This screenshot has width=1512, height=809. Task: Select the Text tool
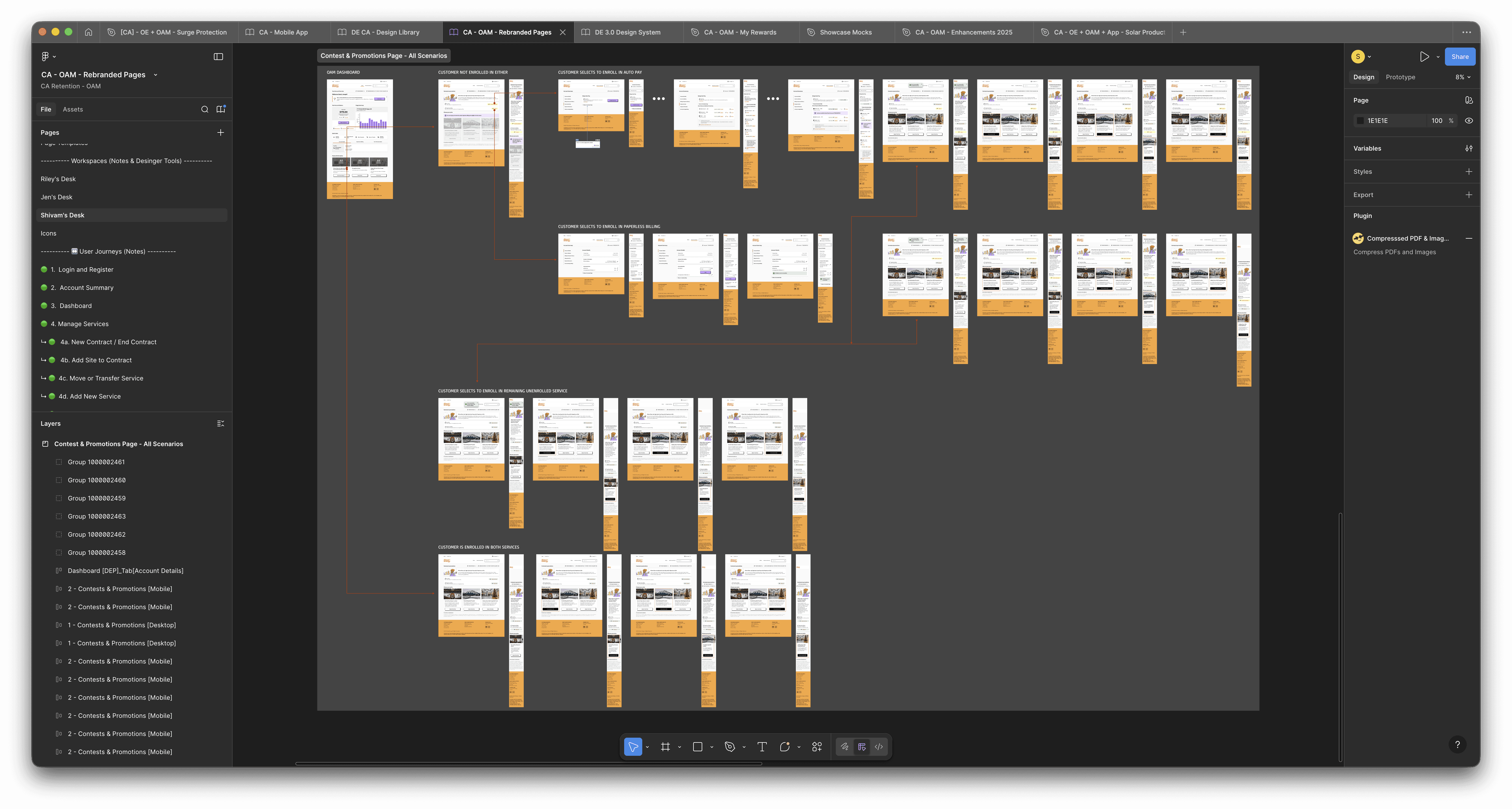[x=762, y=747]
